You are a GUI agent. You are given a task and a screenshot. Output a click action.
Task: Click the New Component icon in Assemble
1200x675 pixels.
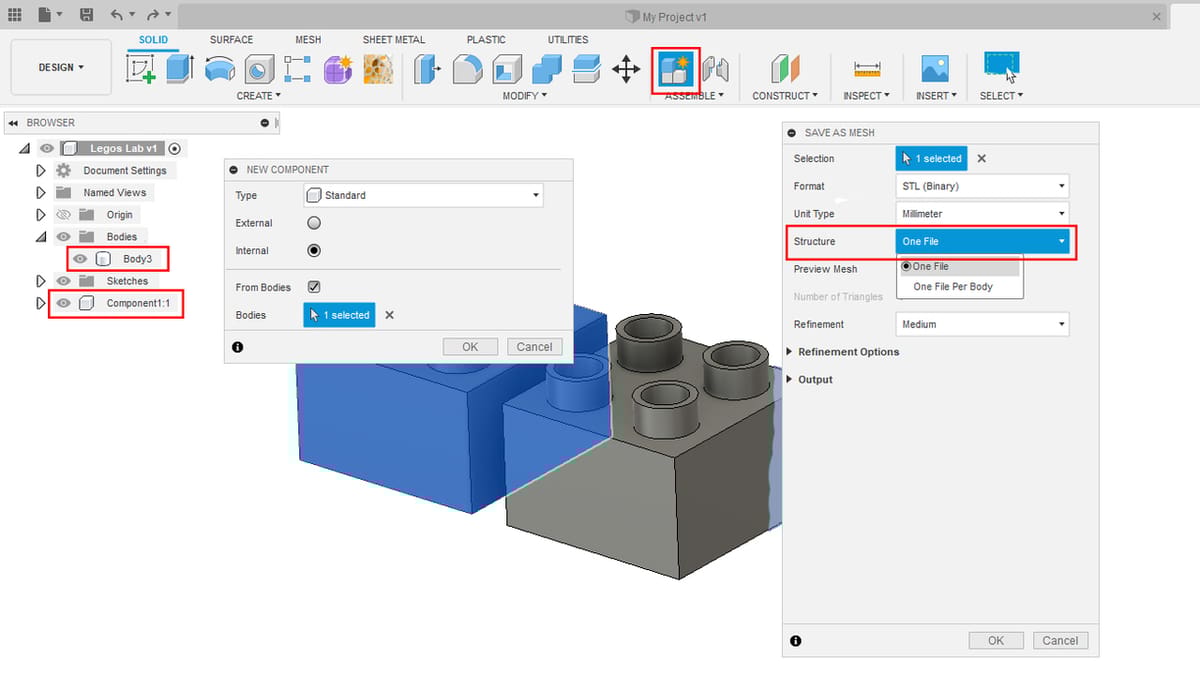click(x=675, y=69)
